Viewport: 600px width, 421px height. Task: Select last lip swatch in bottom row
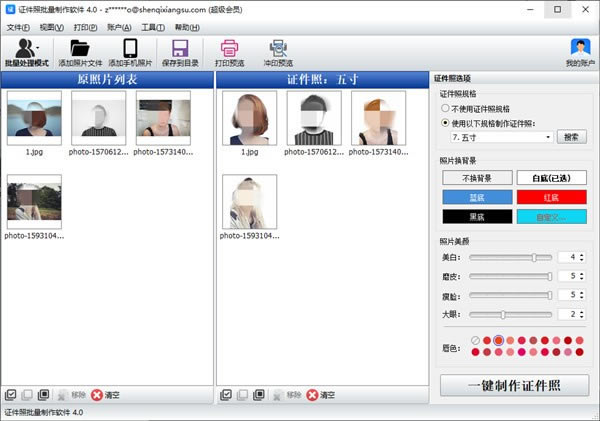click(x=580, y=352)
